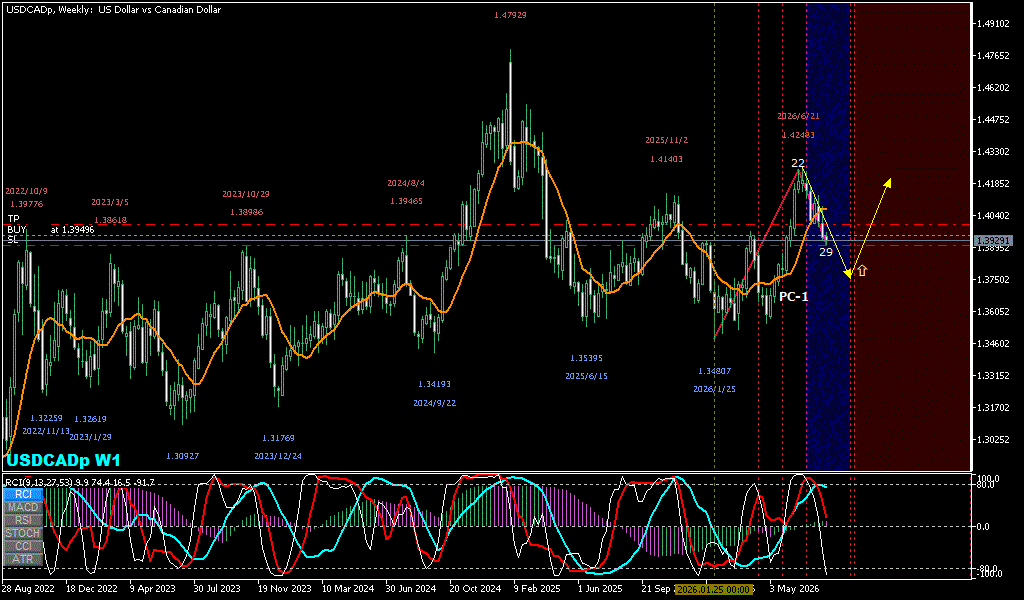
Task: Click the RCI(9,13,27,53) indicator readout
Action: point(80,482)
